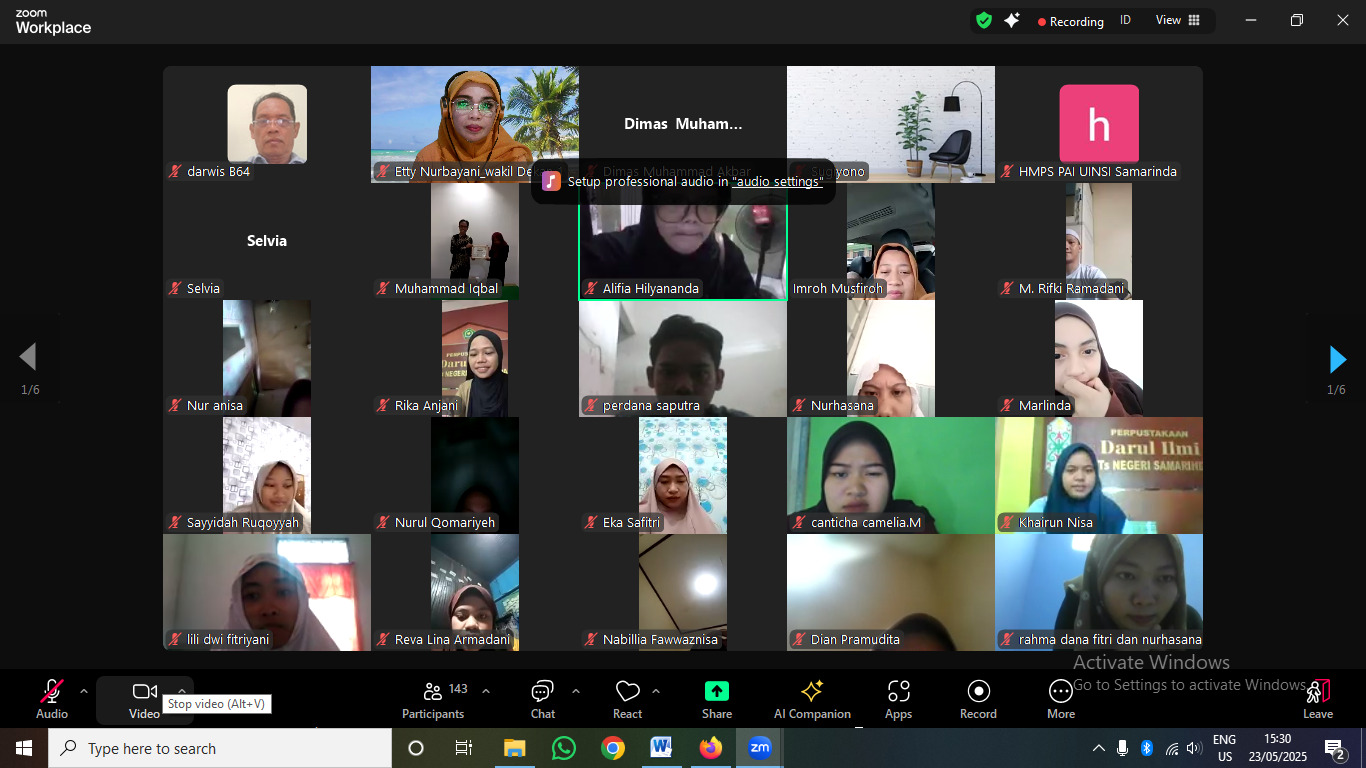This screenshot has width=1366, height=768.
Task: Click the music note icon in notification
Action: click(x=551, y=181)
